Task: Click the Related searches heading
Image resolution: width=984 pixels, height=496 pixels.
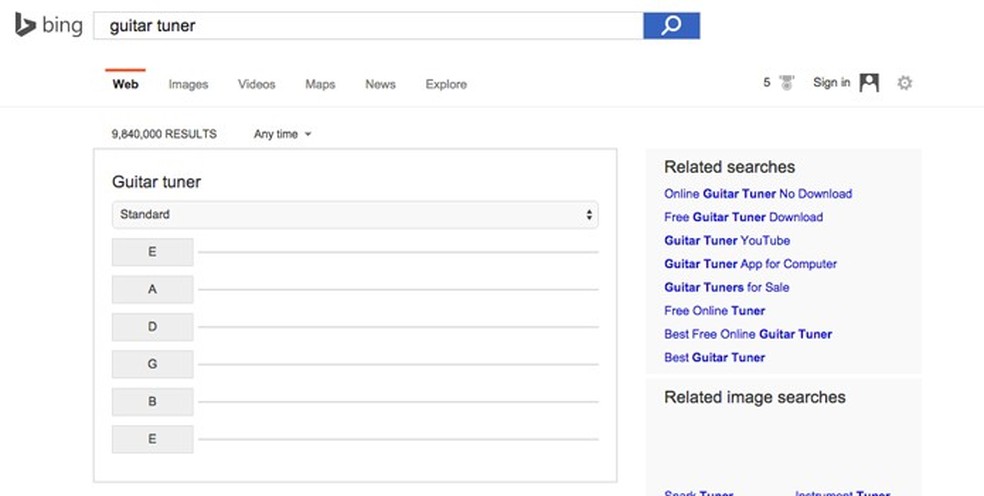Action: click(729, 167)
